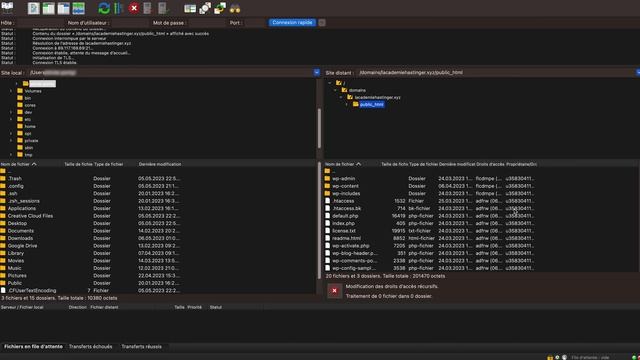Image resolution: width=640 pixels, height=360 pixels.
Task: Select the .CFUserTextEncoding file
Action: click(32, 291)
